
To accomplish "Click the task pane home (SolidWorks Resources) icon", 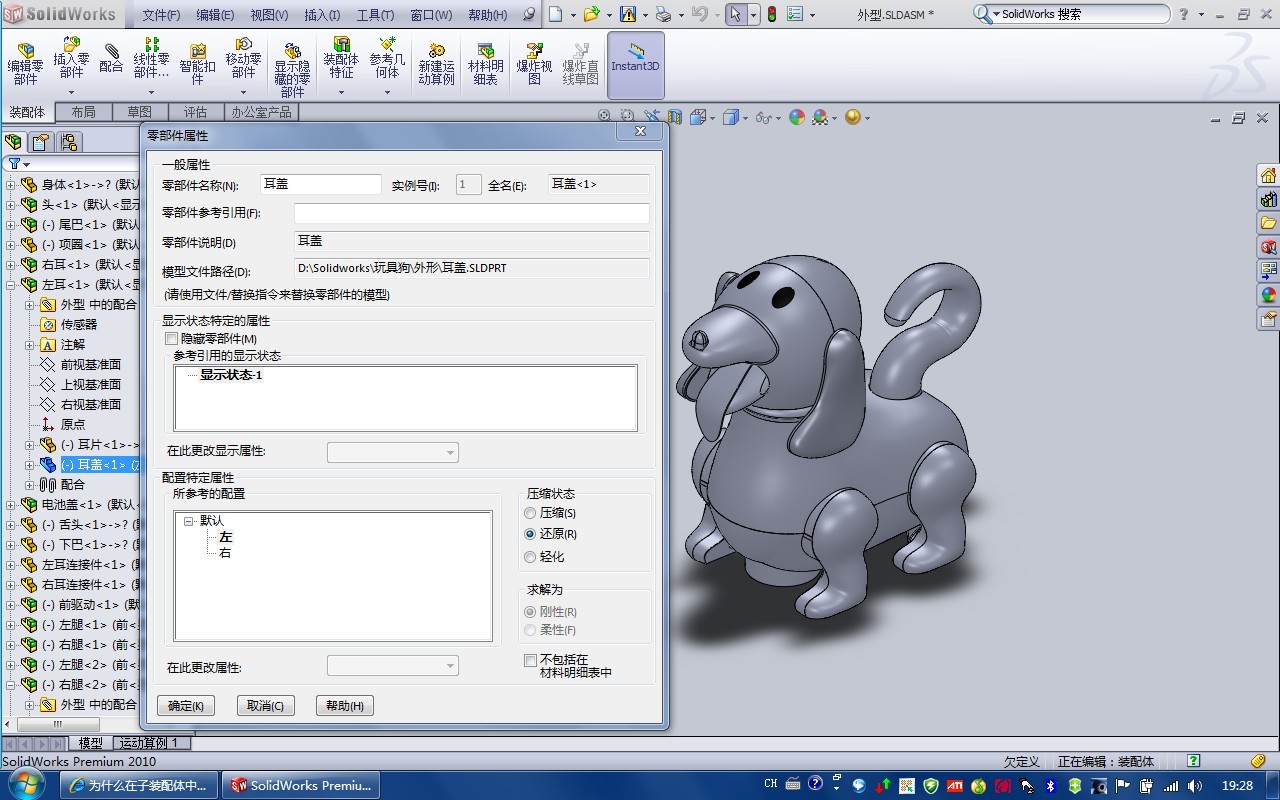I will coord(1268,175).
